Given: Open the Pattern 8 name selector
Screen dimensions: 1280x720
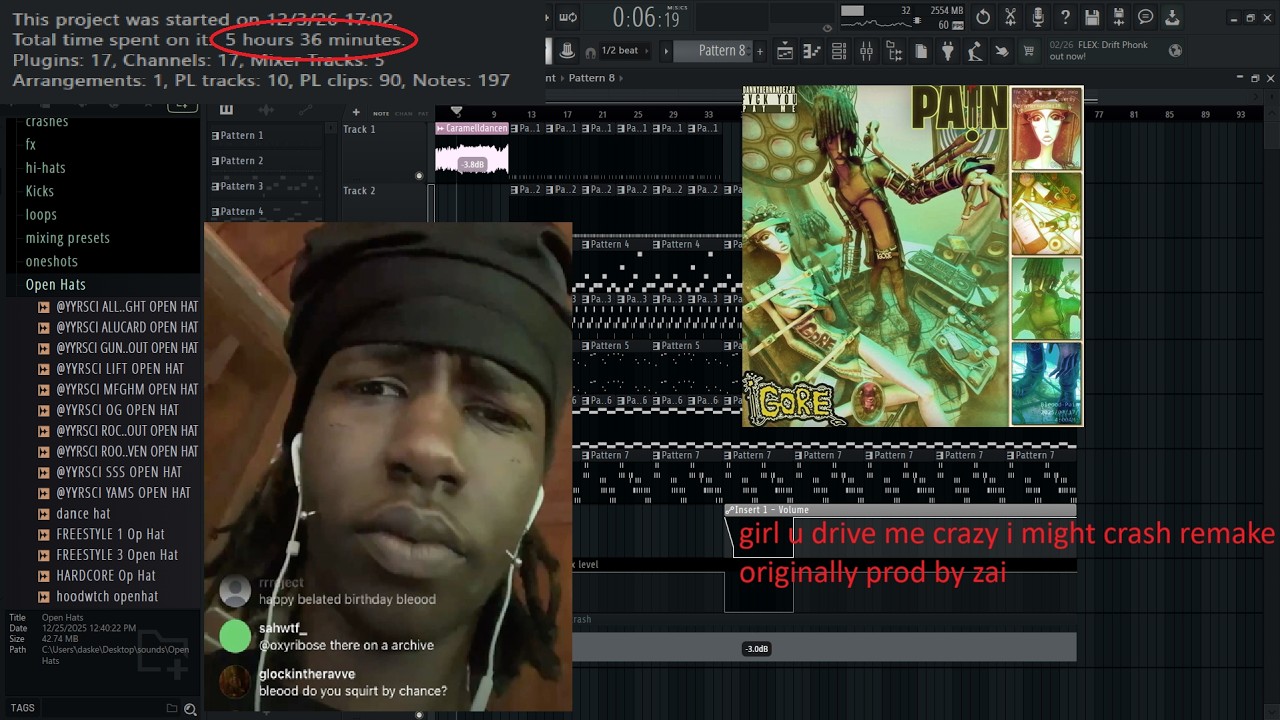Looking at the screenshot, I should [x=714, y=51].
